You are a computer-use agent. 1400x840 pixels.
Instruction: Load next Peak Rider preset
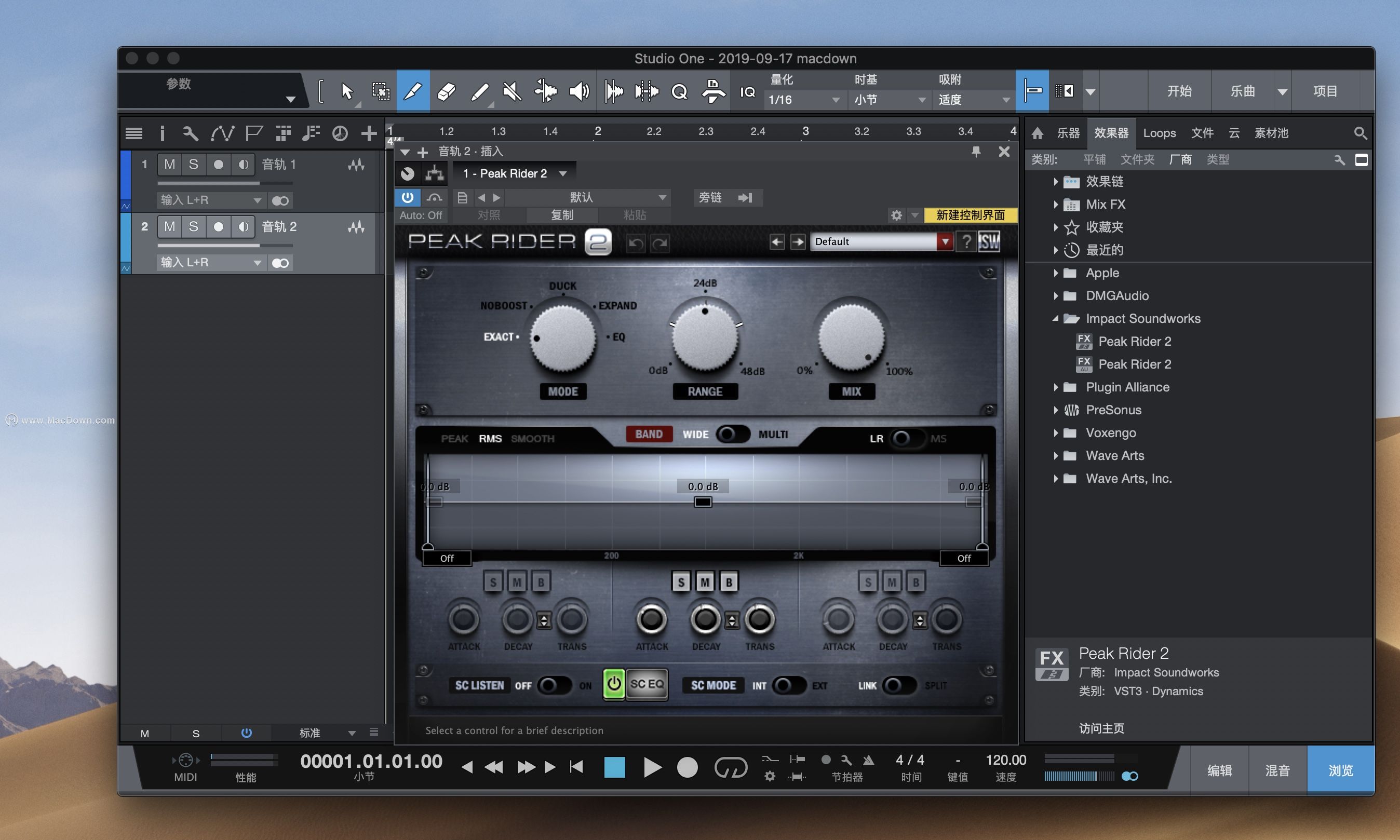click(798, 242)
